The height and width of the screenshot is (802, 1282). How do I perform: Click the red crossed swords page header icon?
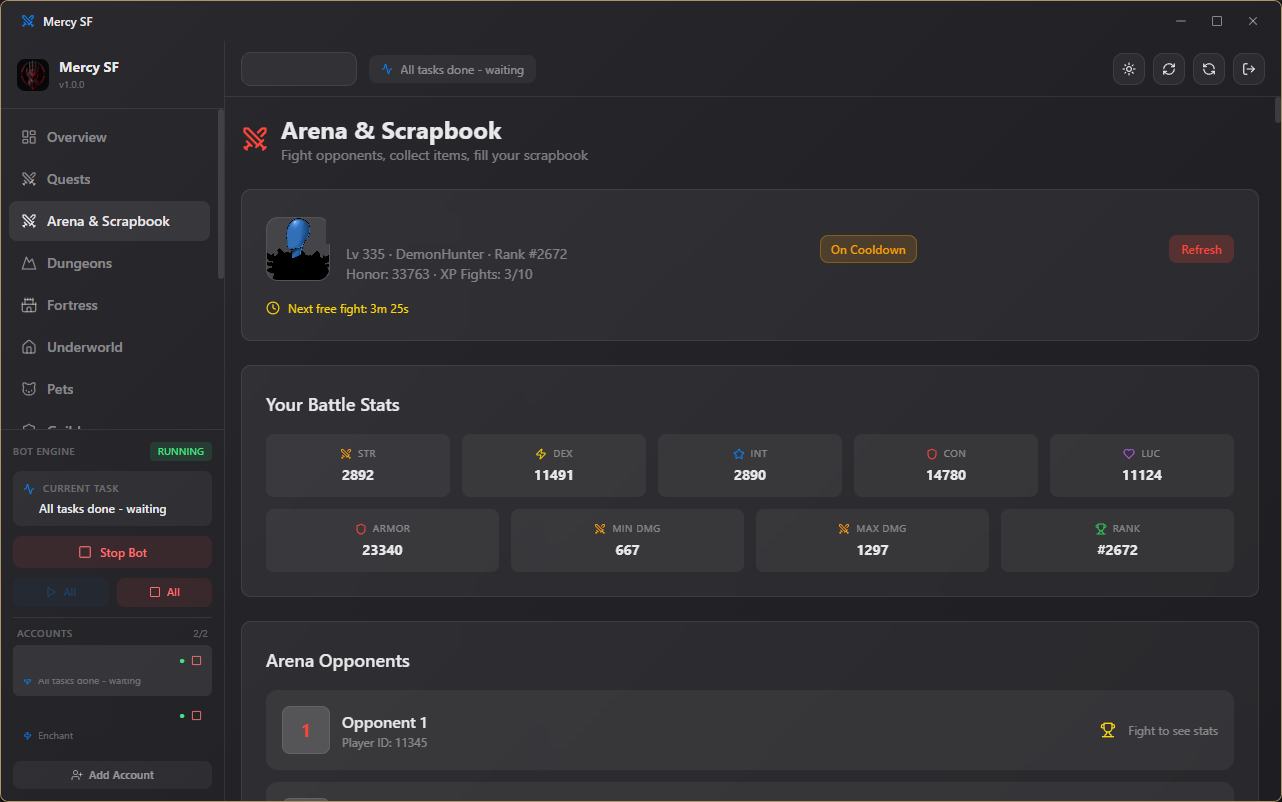point(255,139)
